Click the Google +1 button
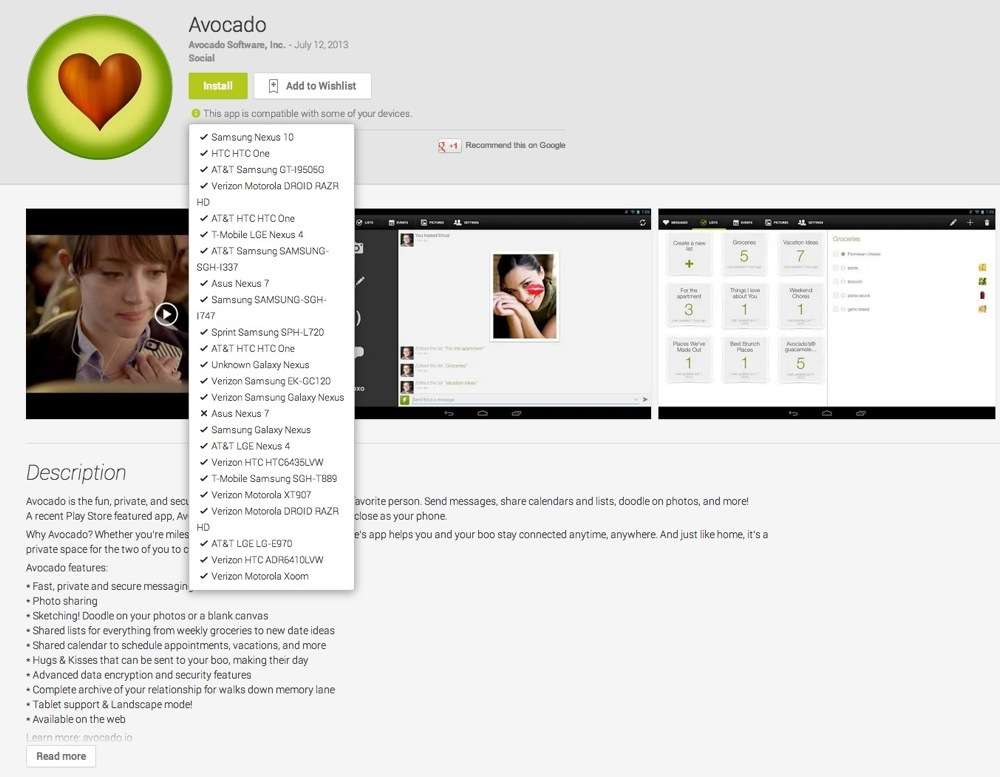Image resolution: width=1000 pixels, height=777 pixels. (449, 146)
